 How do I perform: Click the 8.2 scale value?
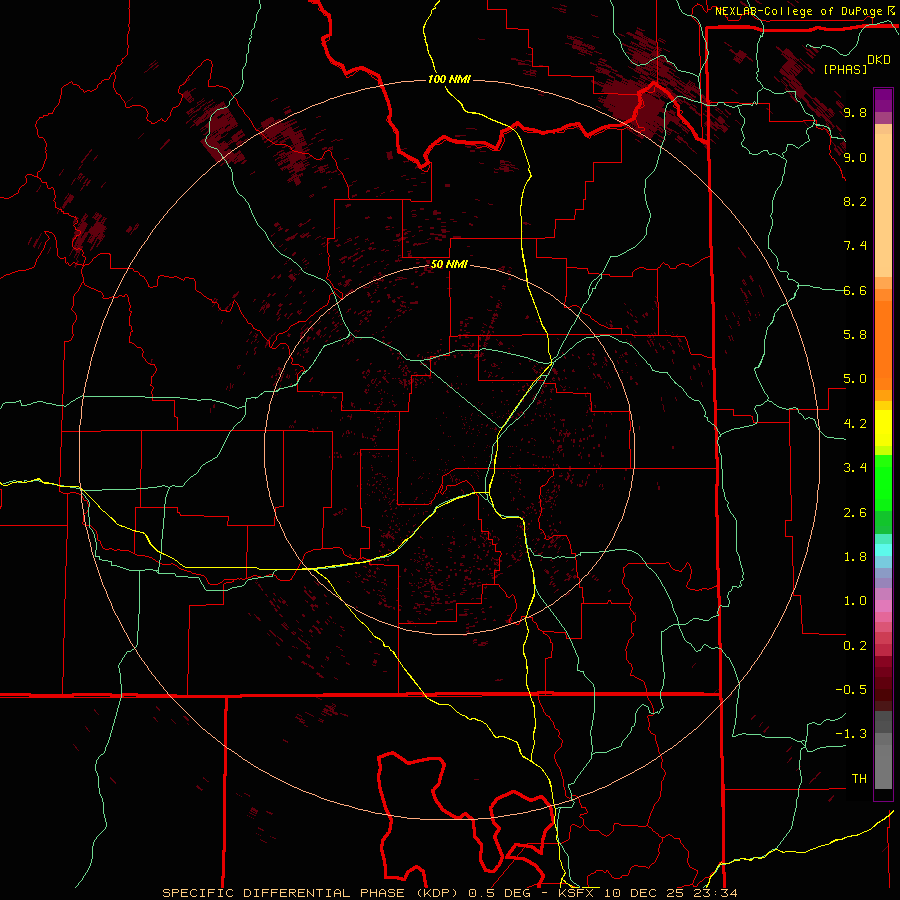coord(855,201)
